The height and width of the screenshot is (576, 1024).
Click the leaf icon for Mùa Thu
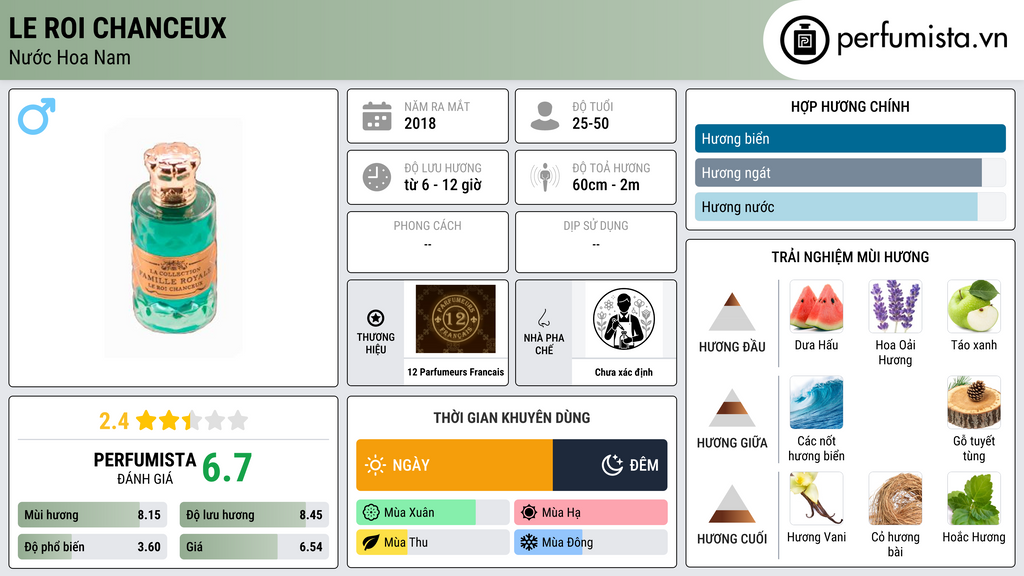coord(371,542)
